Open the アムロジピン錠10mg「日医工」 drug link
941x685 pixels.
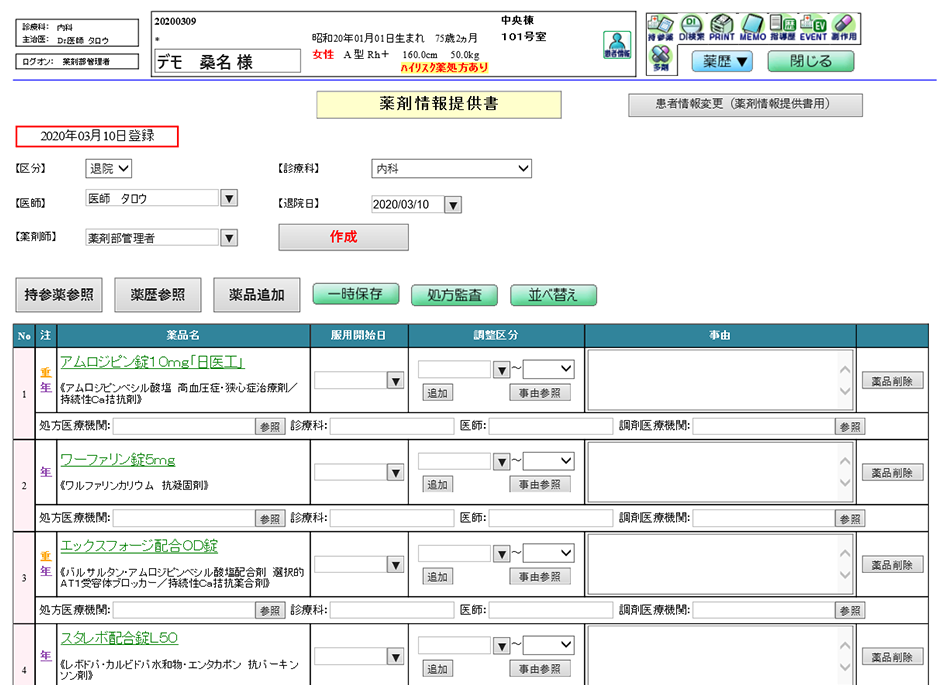click(152, 362)
